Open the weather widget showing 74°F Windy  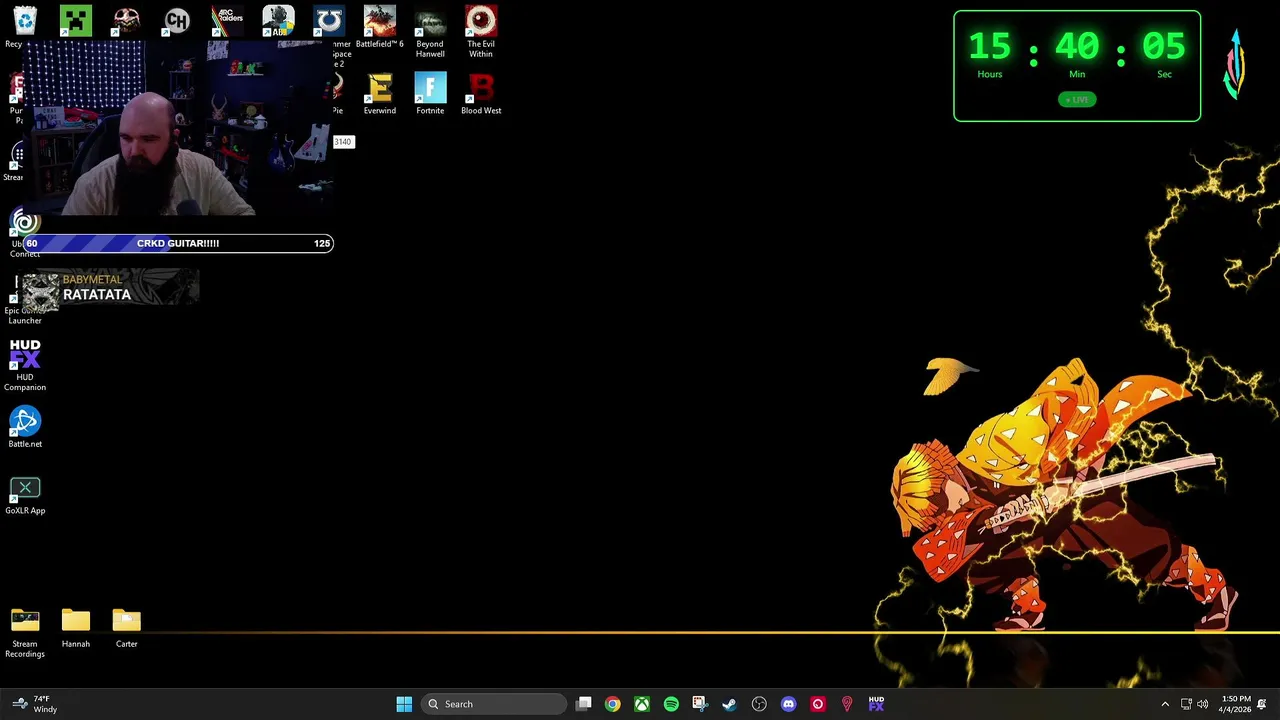(x=35, y=704)
